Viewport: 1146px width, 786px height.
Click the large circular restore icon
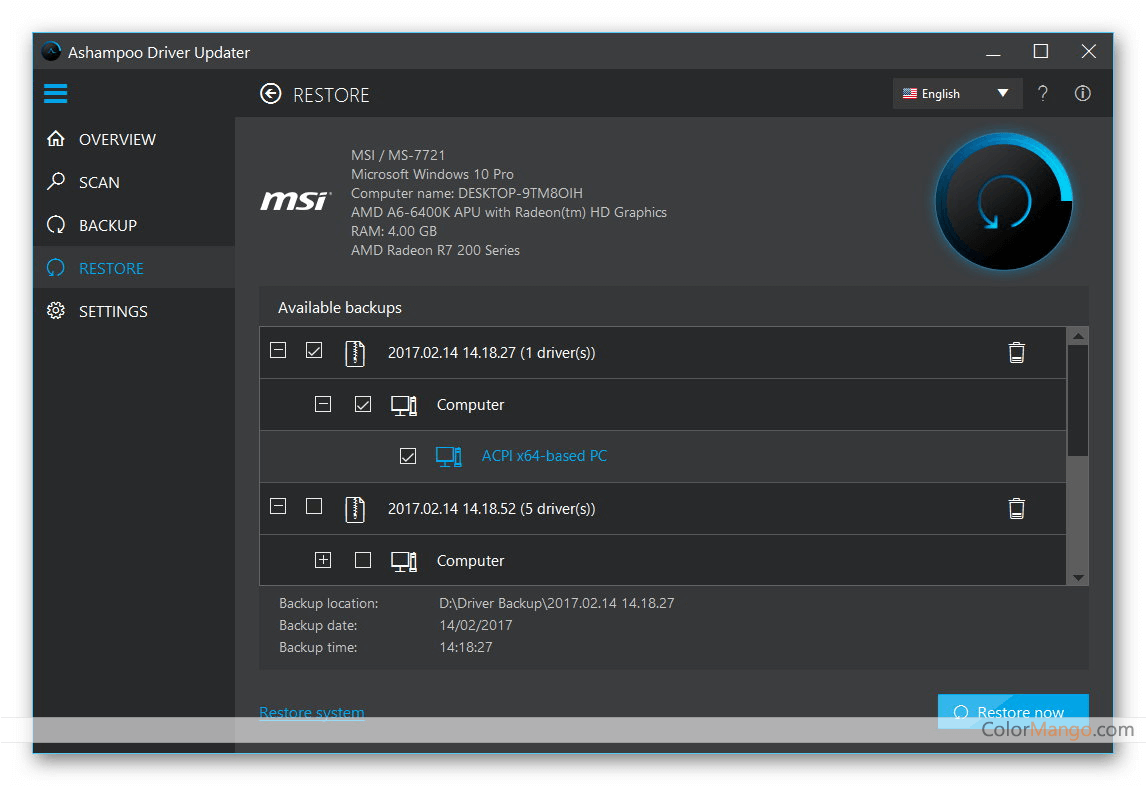coord(1003,203)
